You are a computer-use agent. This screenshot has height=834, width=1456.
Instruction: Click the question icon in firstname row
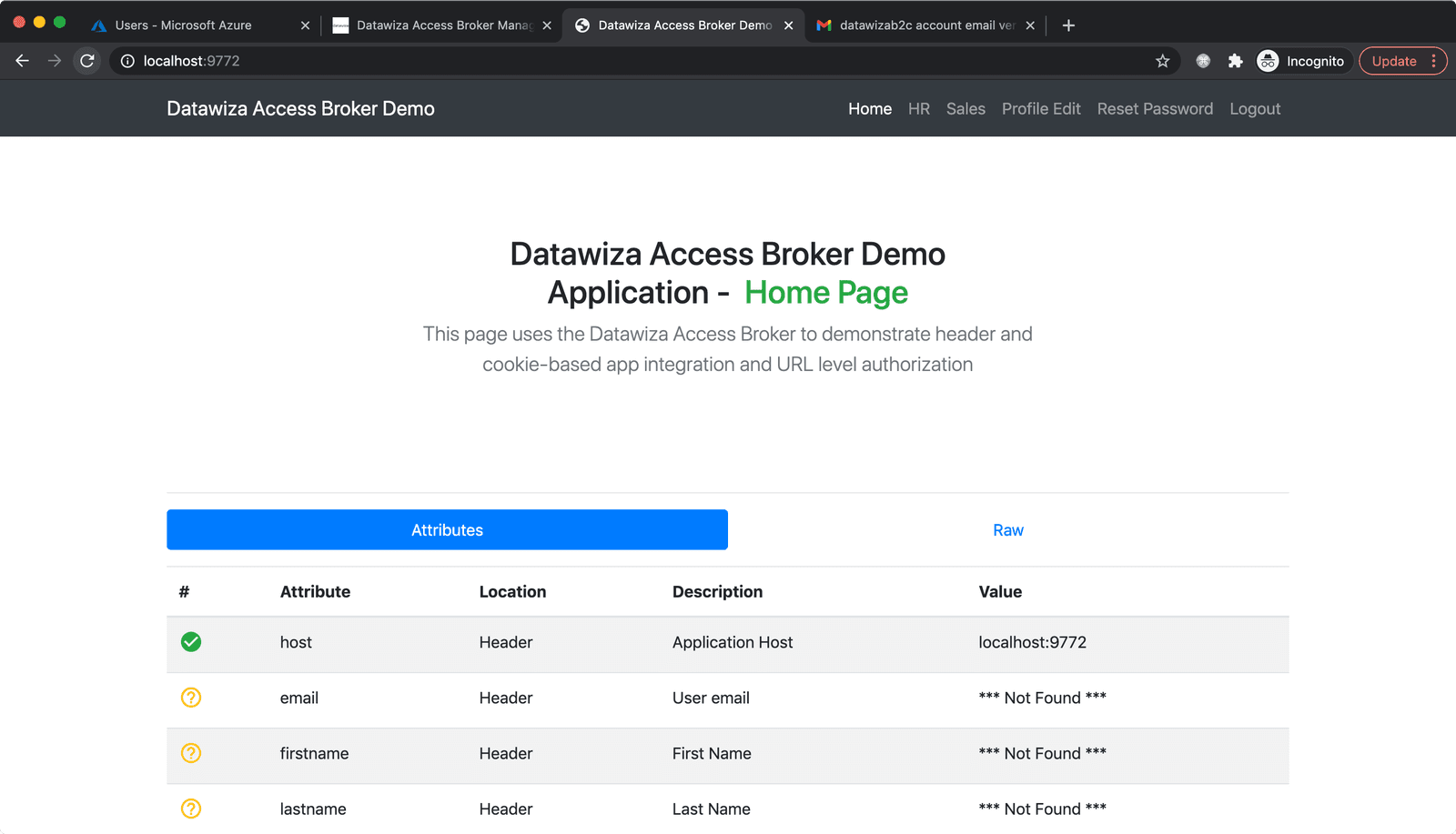click(x=191, y=753)
